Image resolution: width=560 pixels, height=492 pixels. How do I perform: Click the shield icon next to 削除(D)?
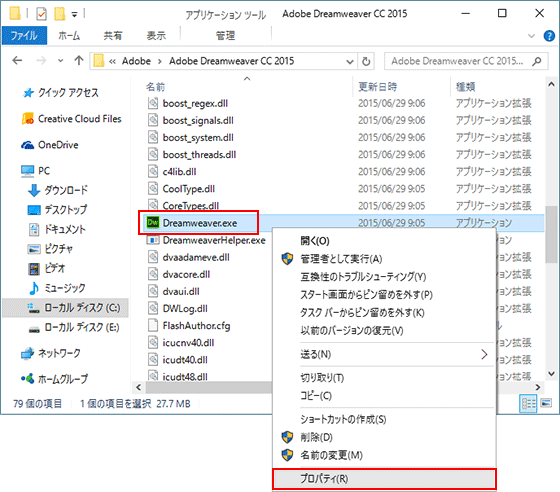tap(287, 437)
